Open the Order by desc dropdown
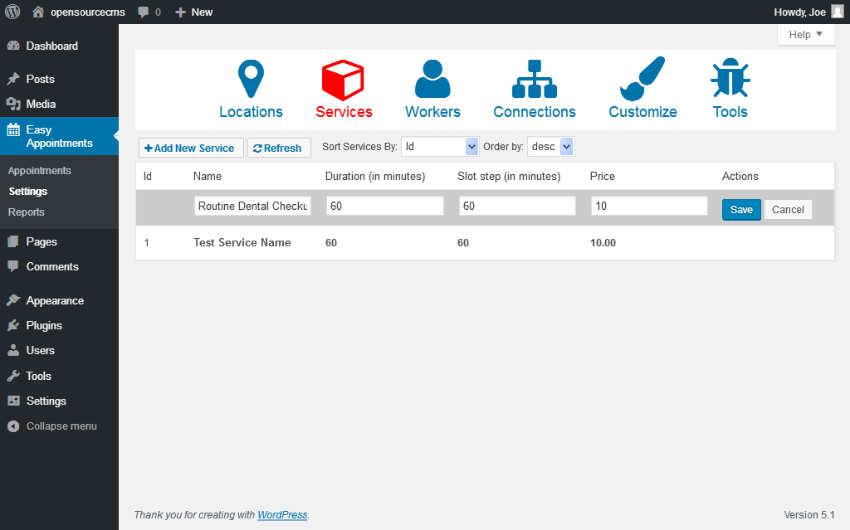850x530 pixels. coord(551,147)
